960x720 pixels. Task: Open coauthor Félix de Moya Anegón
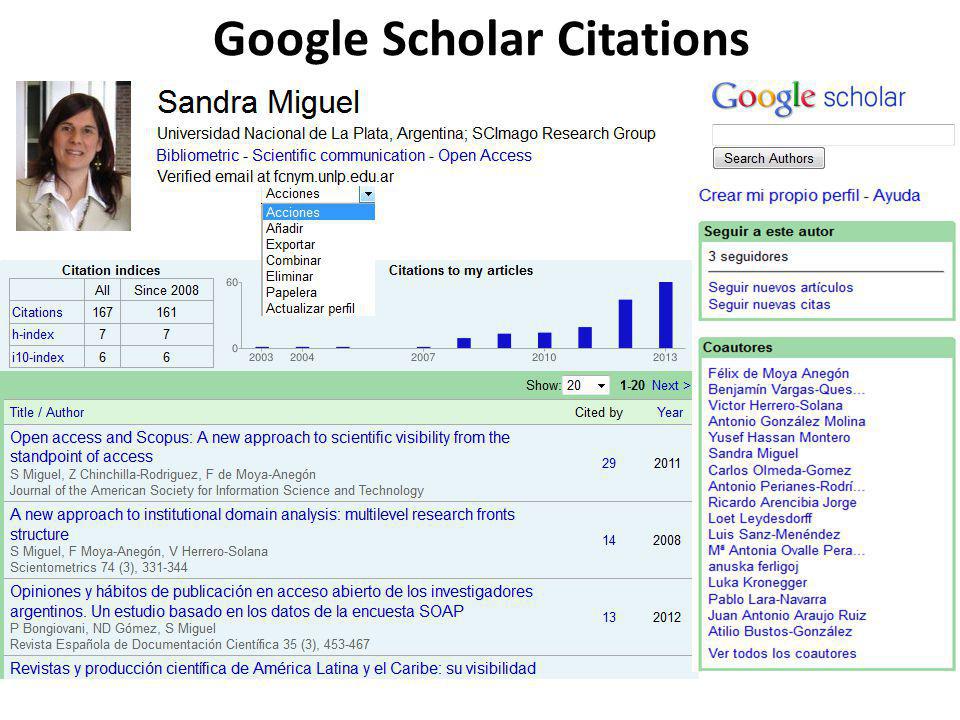point(778,373)
